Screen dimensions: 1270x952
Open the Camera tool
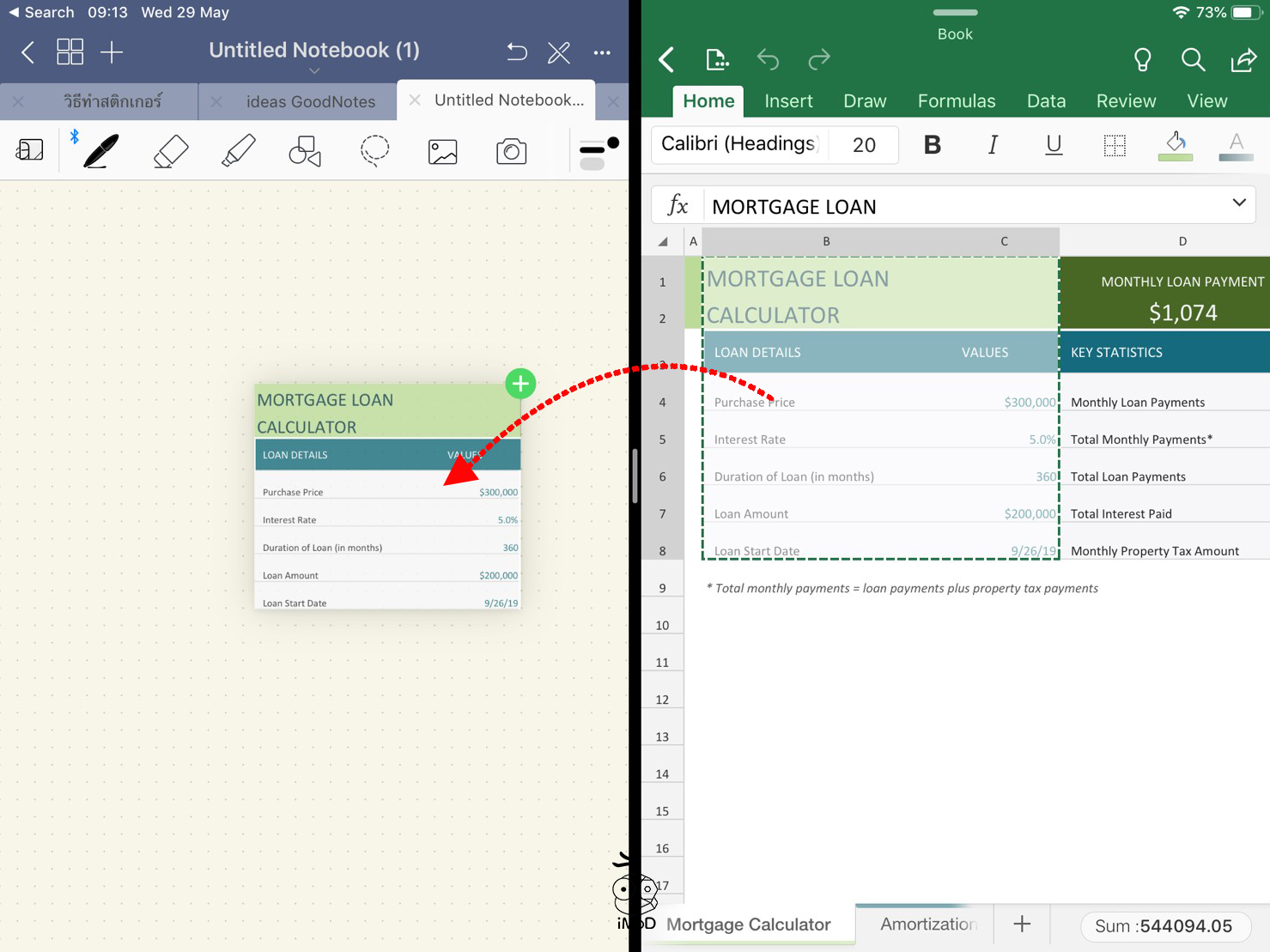(511, 151)
